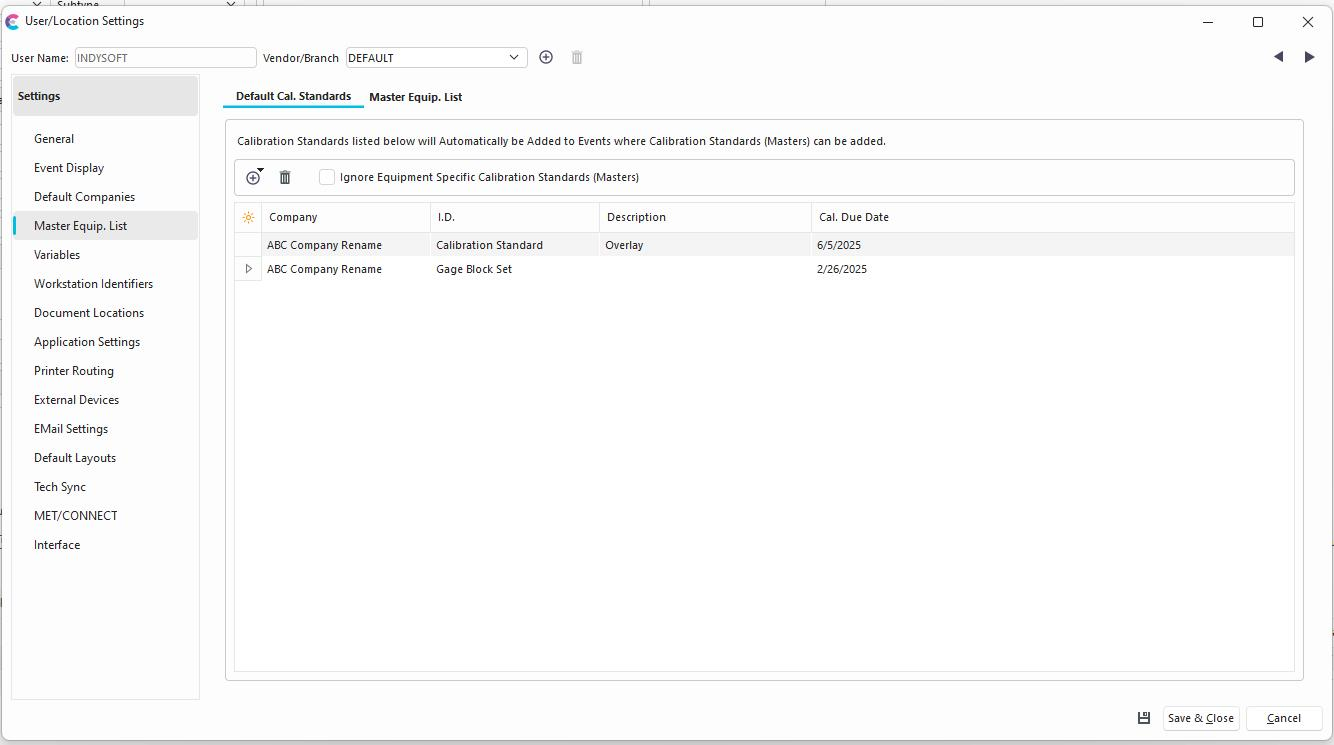The width and height of the screenshot is (1334, 745).
Task: Click the User Name input field
Action: tap(165, 58)
